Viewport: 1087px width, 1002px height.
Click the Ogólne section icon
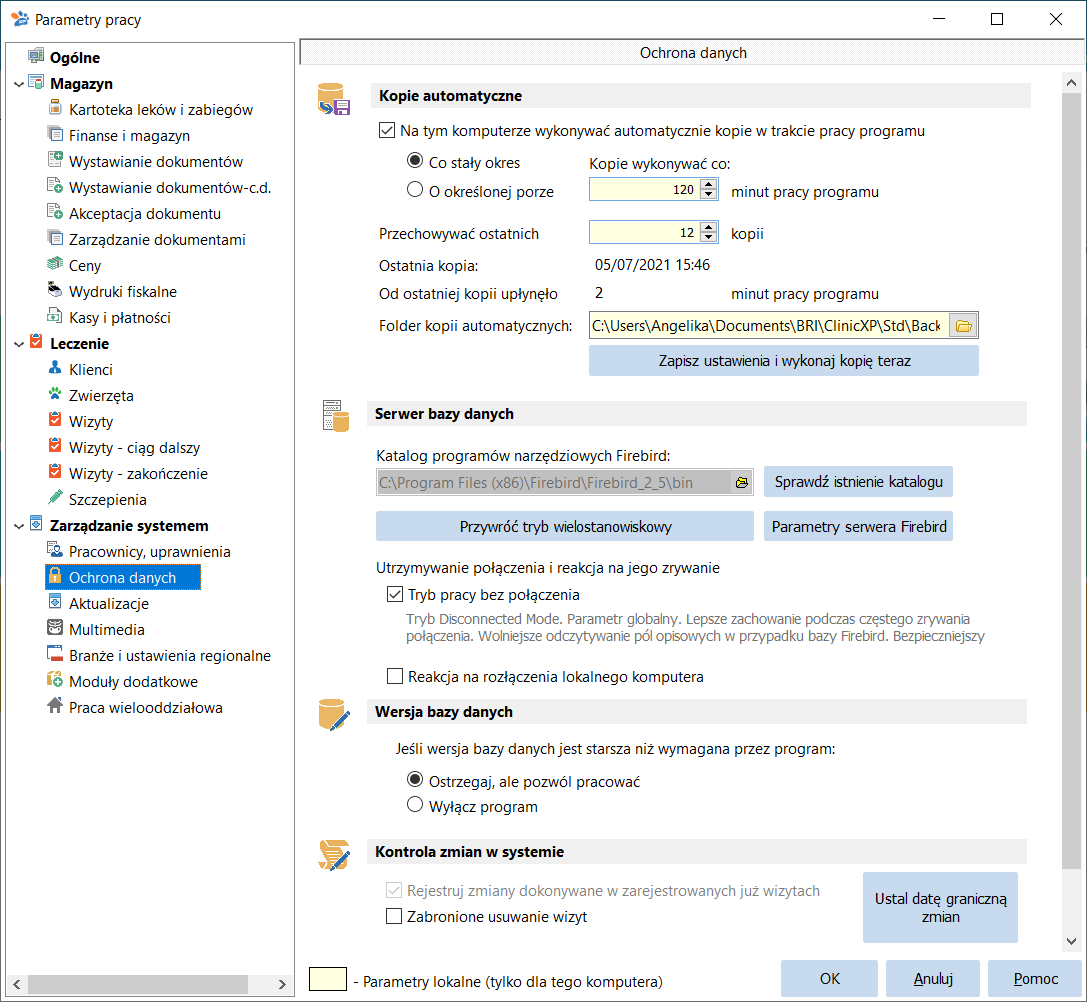36,56
